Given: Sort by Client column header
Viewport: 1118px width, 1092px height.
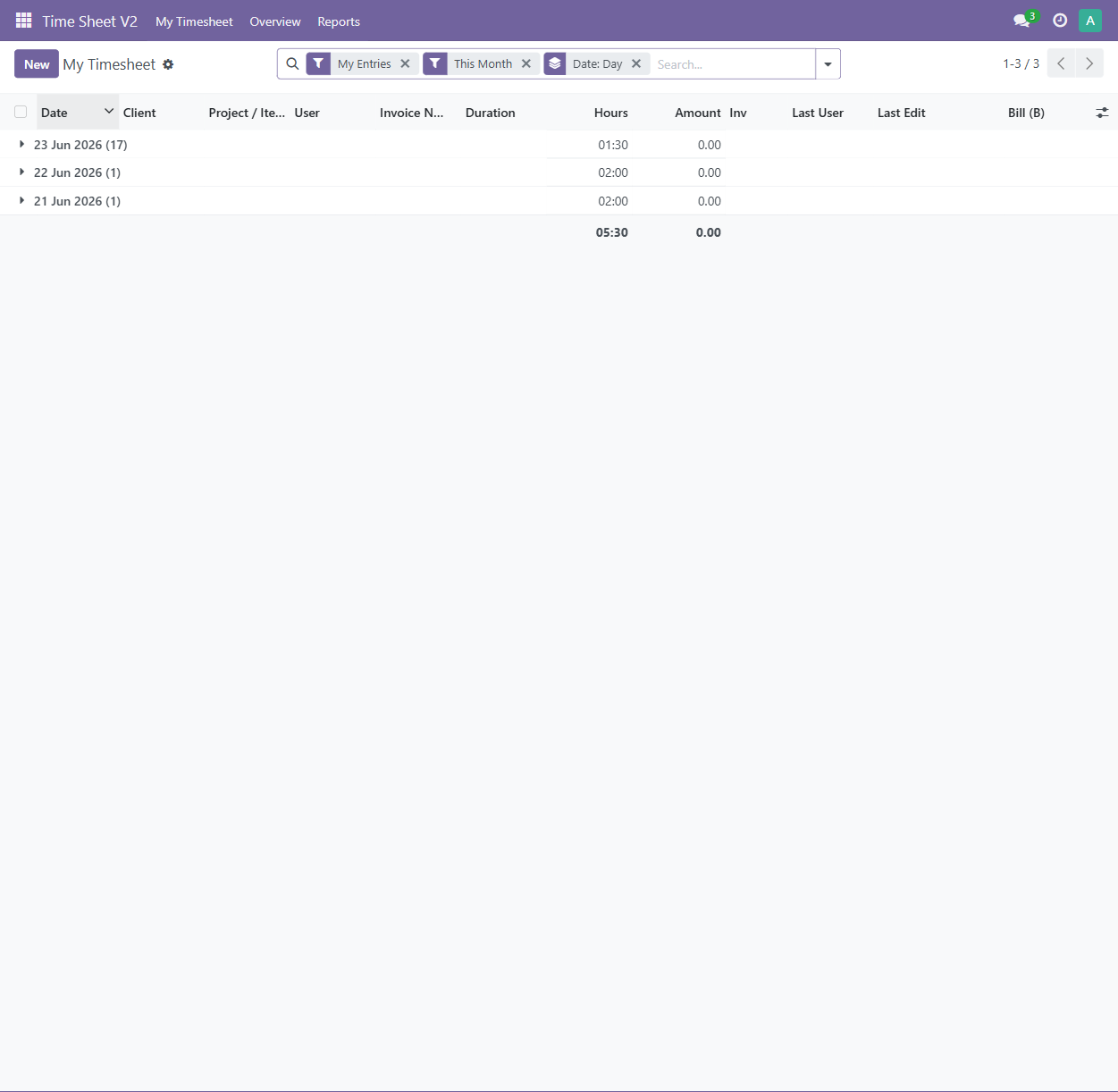Looking at the screenshot, I should click(x=139, y=113).
